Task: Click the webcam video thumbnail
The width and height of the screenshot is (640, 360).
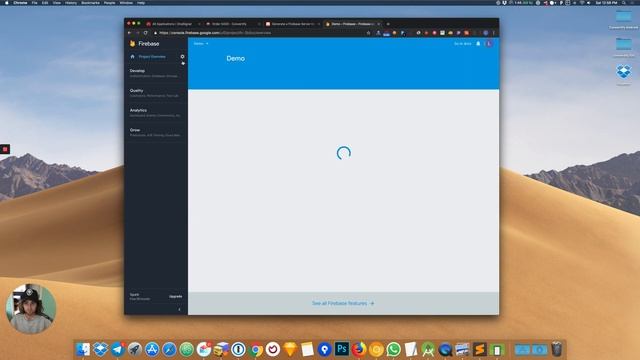Action: click(31, 309)
